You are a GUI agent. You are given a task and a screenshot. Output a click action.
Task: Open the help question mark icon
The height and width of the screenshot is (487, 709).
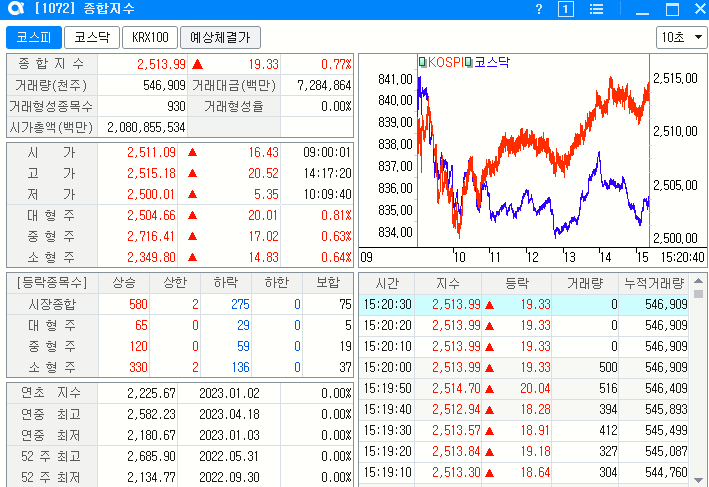539,9
